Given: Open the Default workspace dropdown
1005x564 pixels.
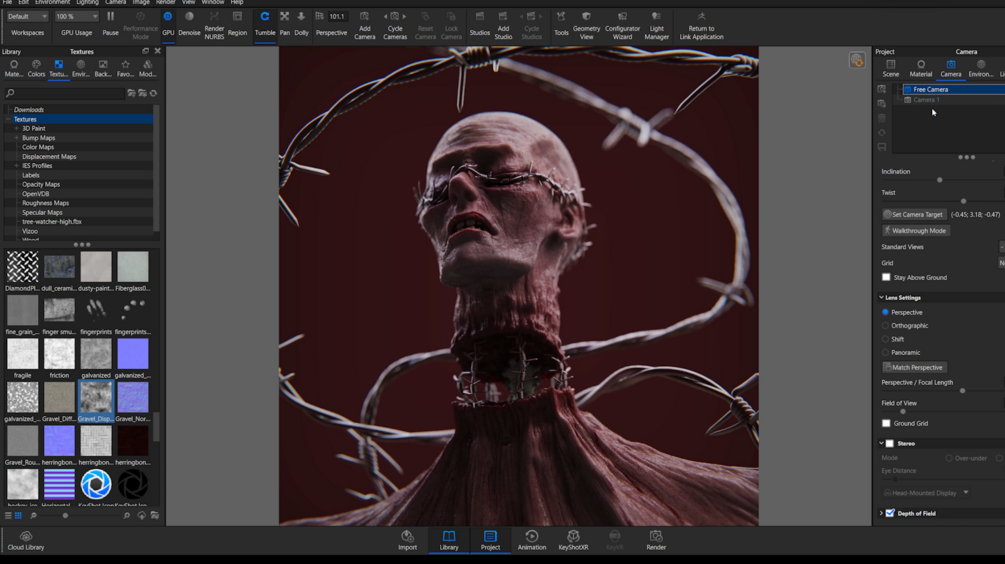Looking at the screenshot, I should click(28, 16).
